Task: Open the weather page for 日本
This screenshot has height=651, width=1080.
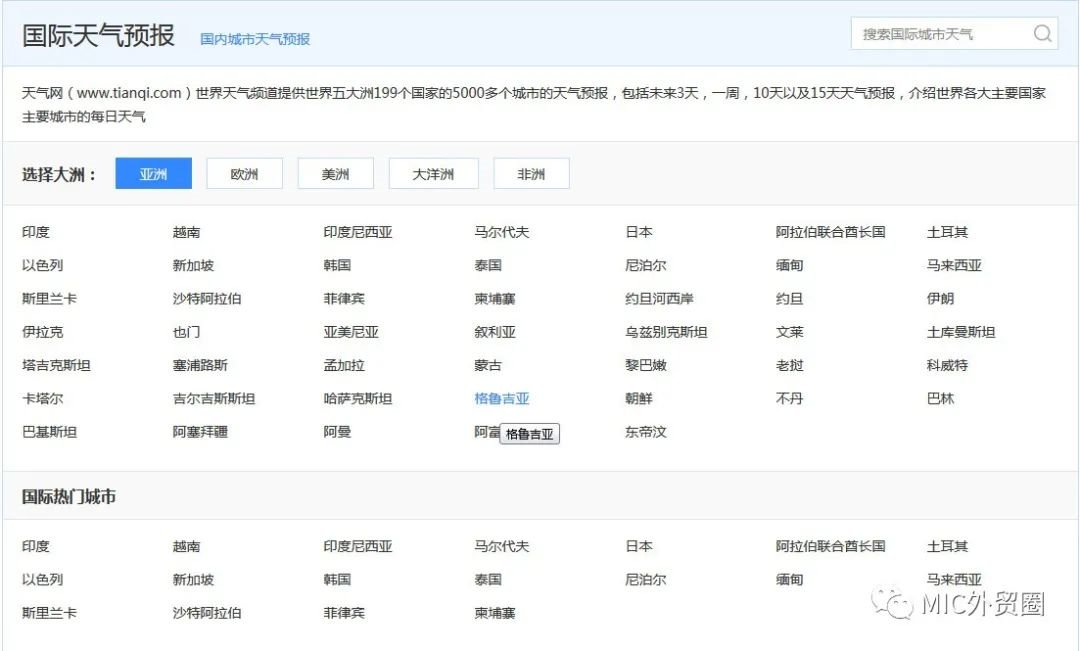Action: pyautogui.click(x=638, y=231)
